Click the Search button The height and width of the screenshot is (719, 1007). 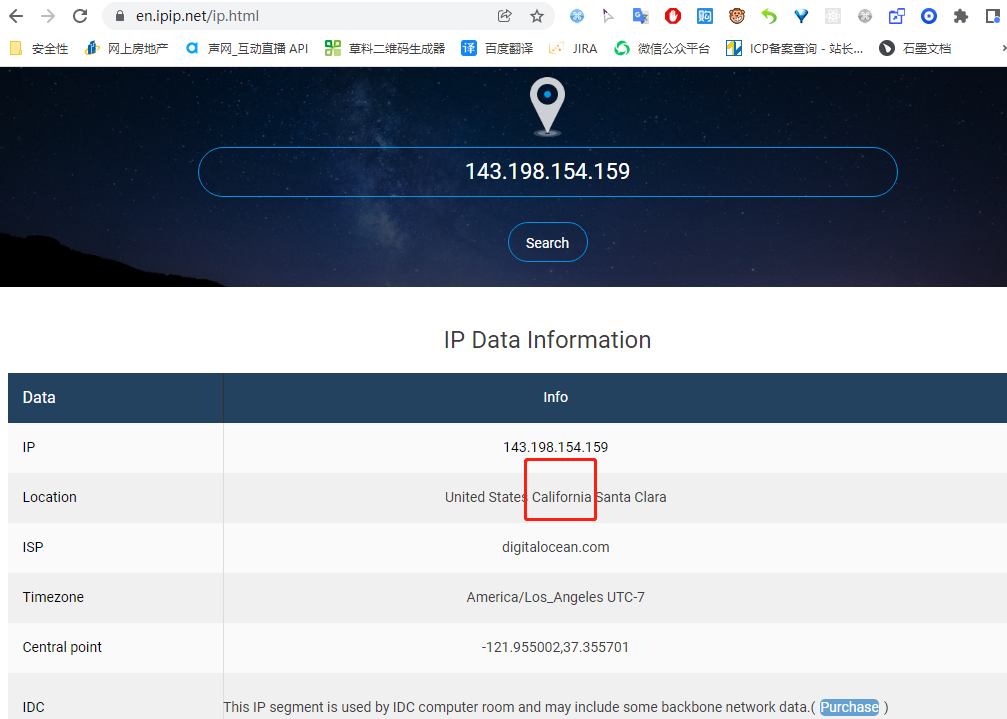coord(547,243)
